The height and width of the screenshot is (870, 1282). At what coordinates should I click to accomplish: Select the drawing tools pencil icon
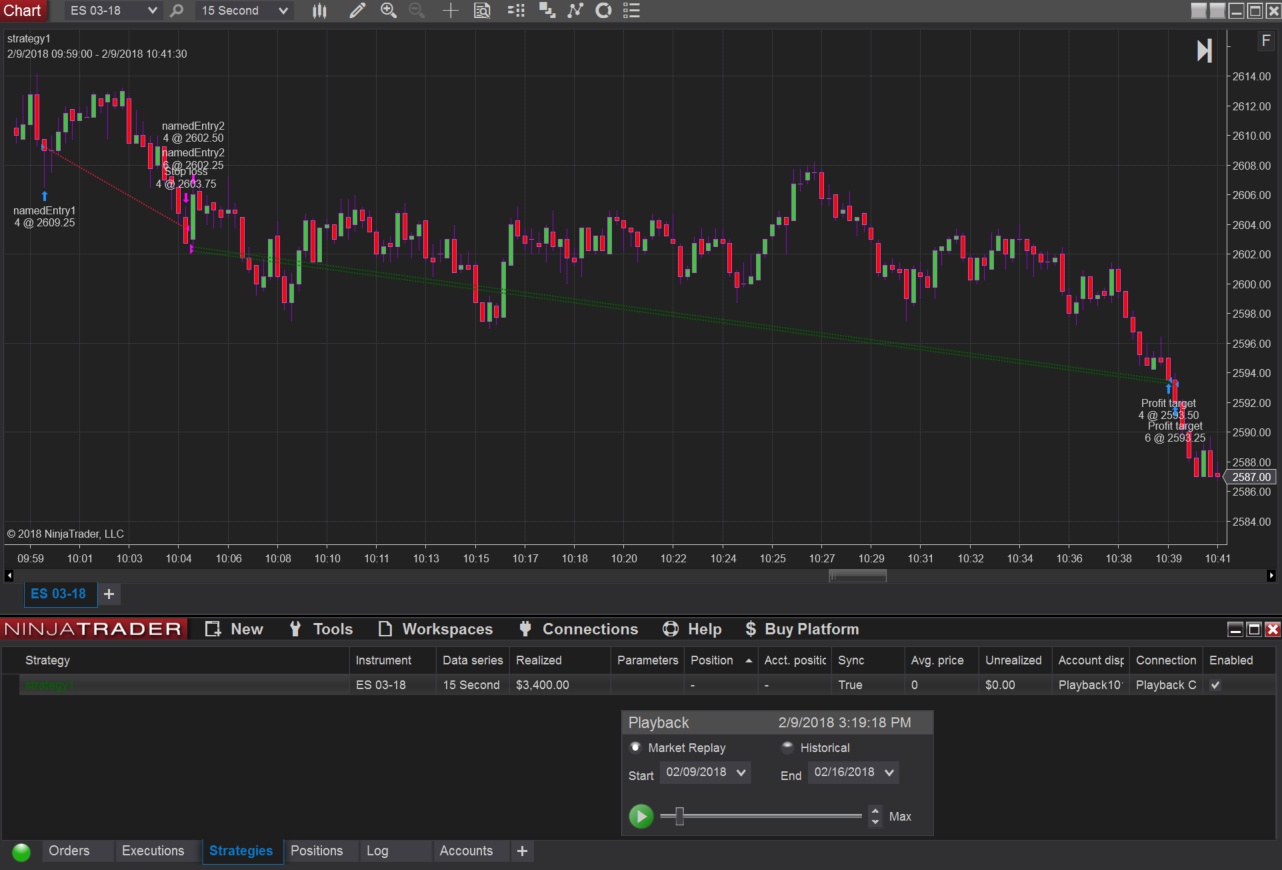[357, 11]
